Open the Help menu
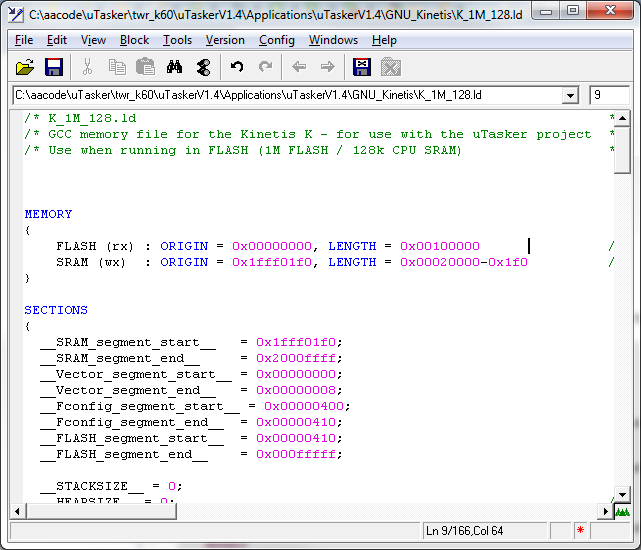Screen dimensions: 641x550 [384, 40]
